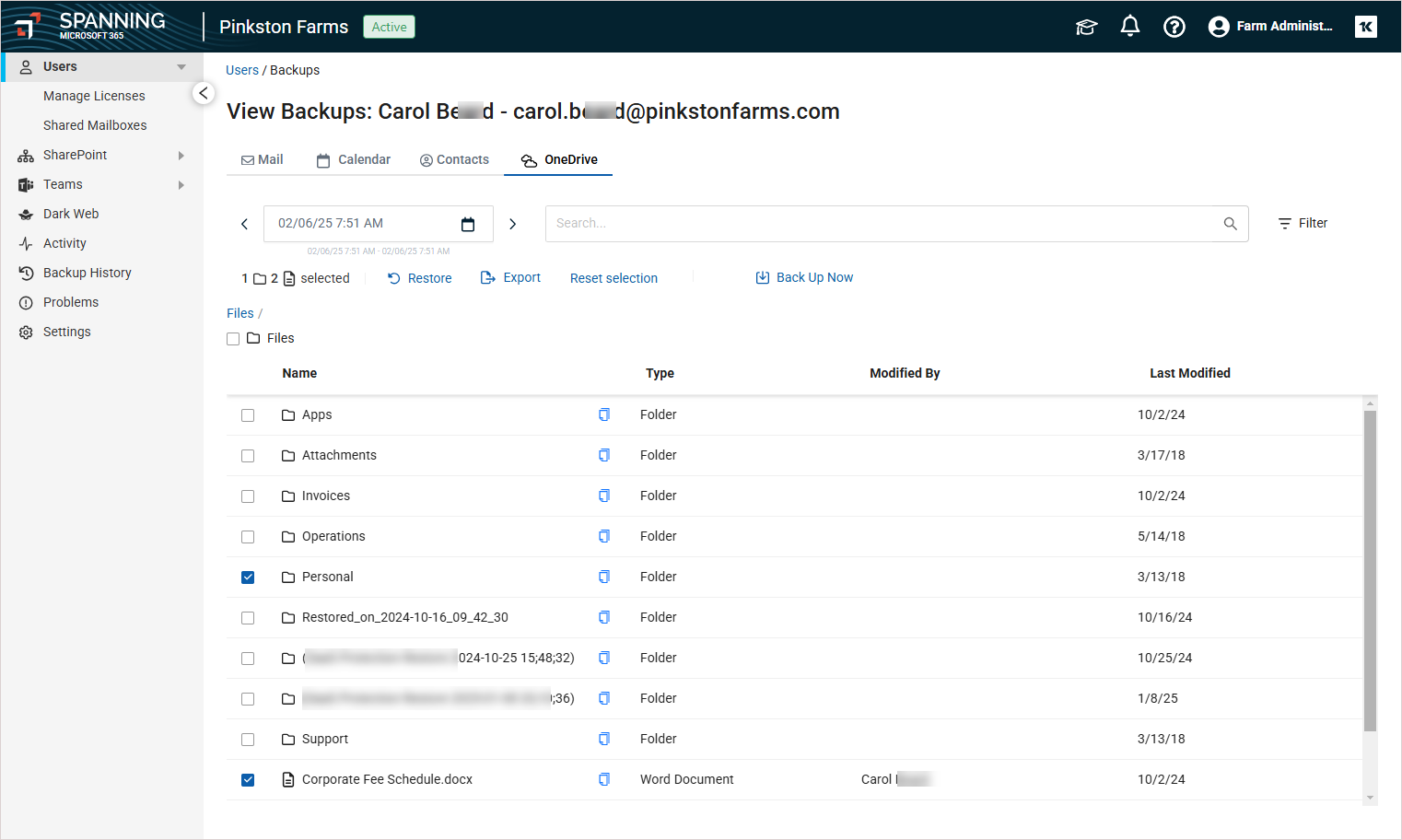The image size is (1402, 840).
Task: Click Back Up Now
Action: [x=804, y=277]
